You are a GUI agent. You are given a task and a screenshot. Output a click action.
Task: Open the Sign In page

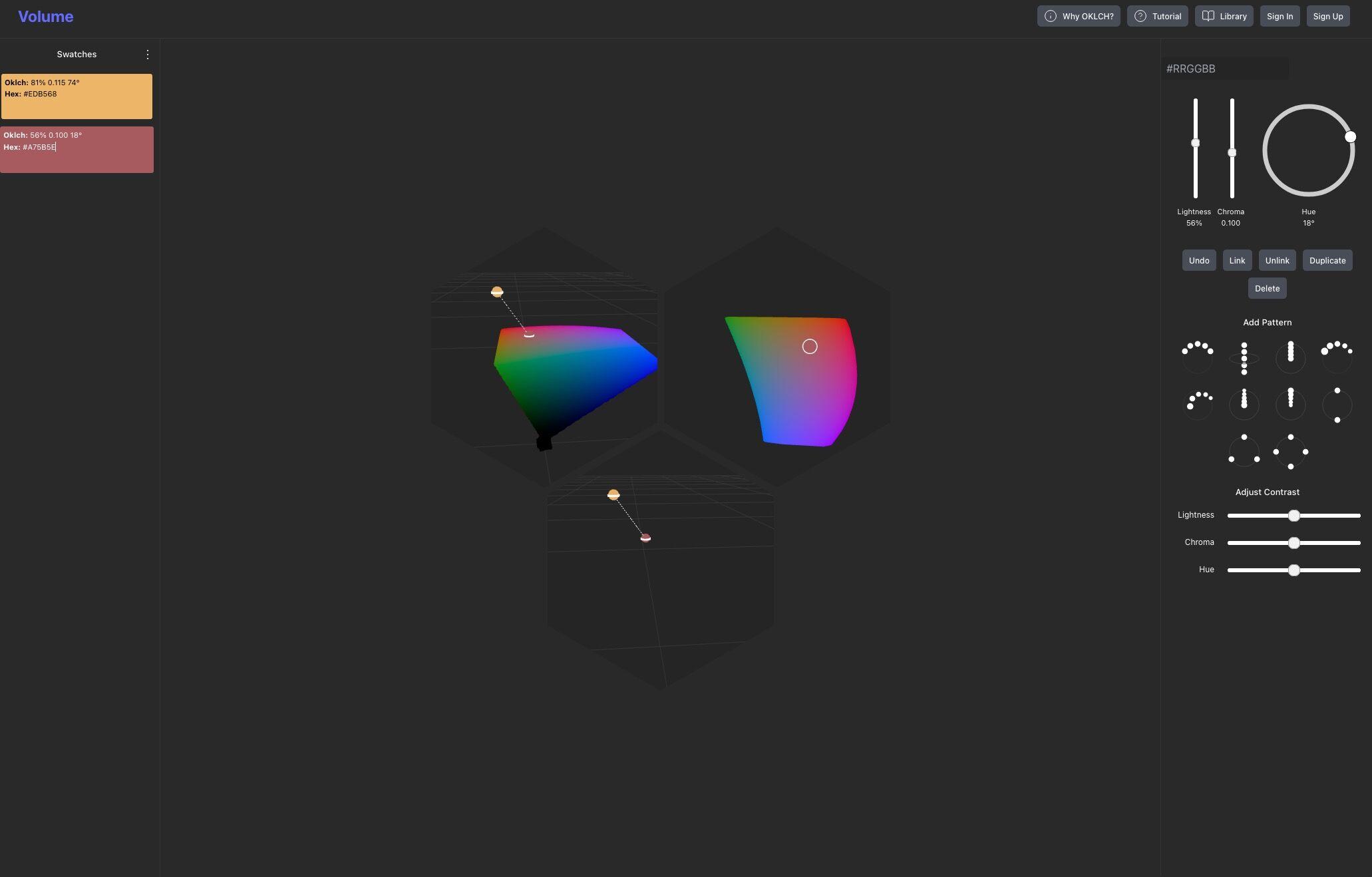coord(1279,16)
